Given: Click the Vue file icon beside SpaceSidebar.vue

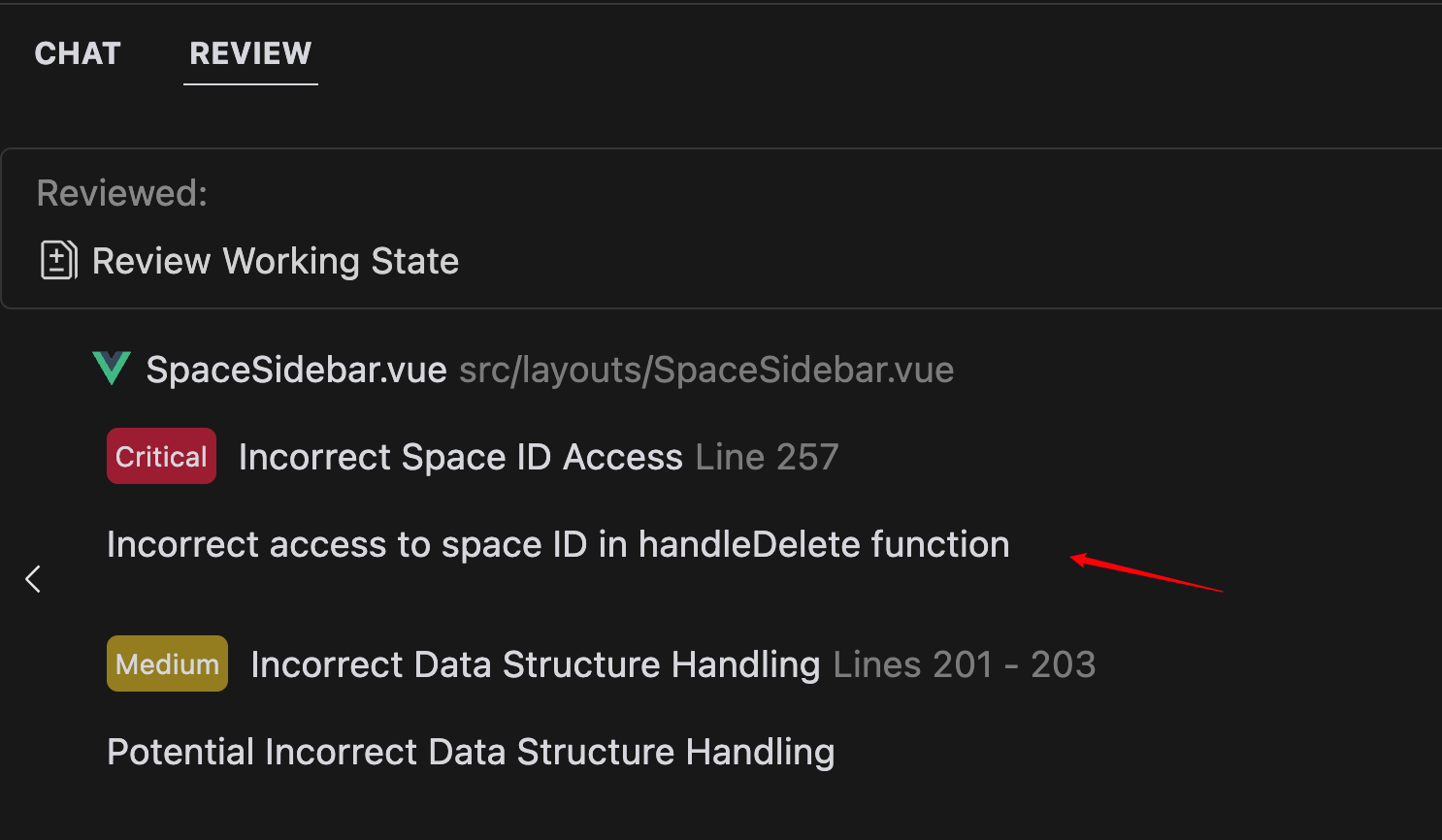Looking at the screenshot, I should [112, 368].
